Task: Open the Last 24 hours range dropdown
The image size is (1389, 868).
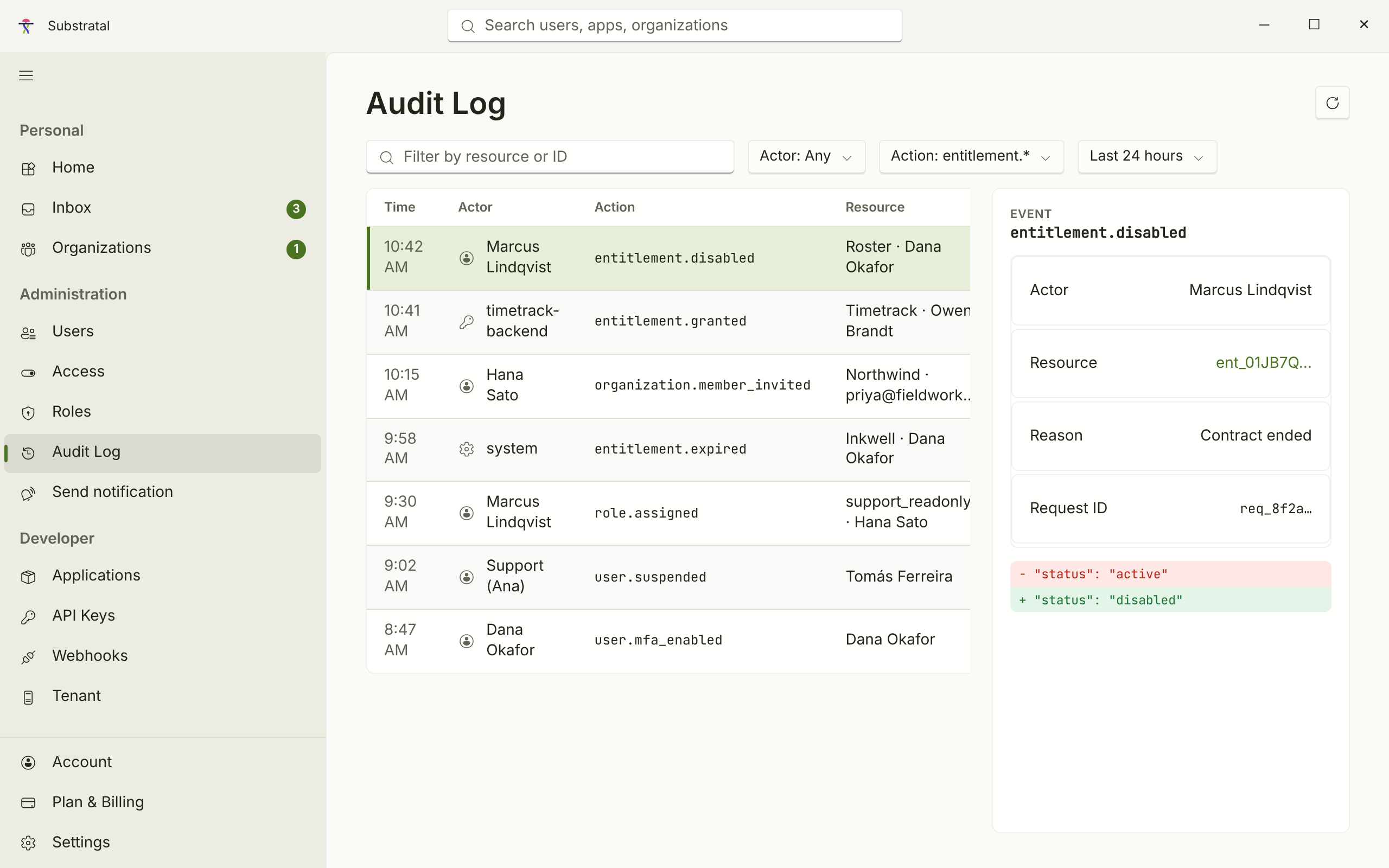Action: (1147, 156)
